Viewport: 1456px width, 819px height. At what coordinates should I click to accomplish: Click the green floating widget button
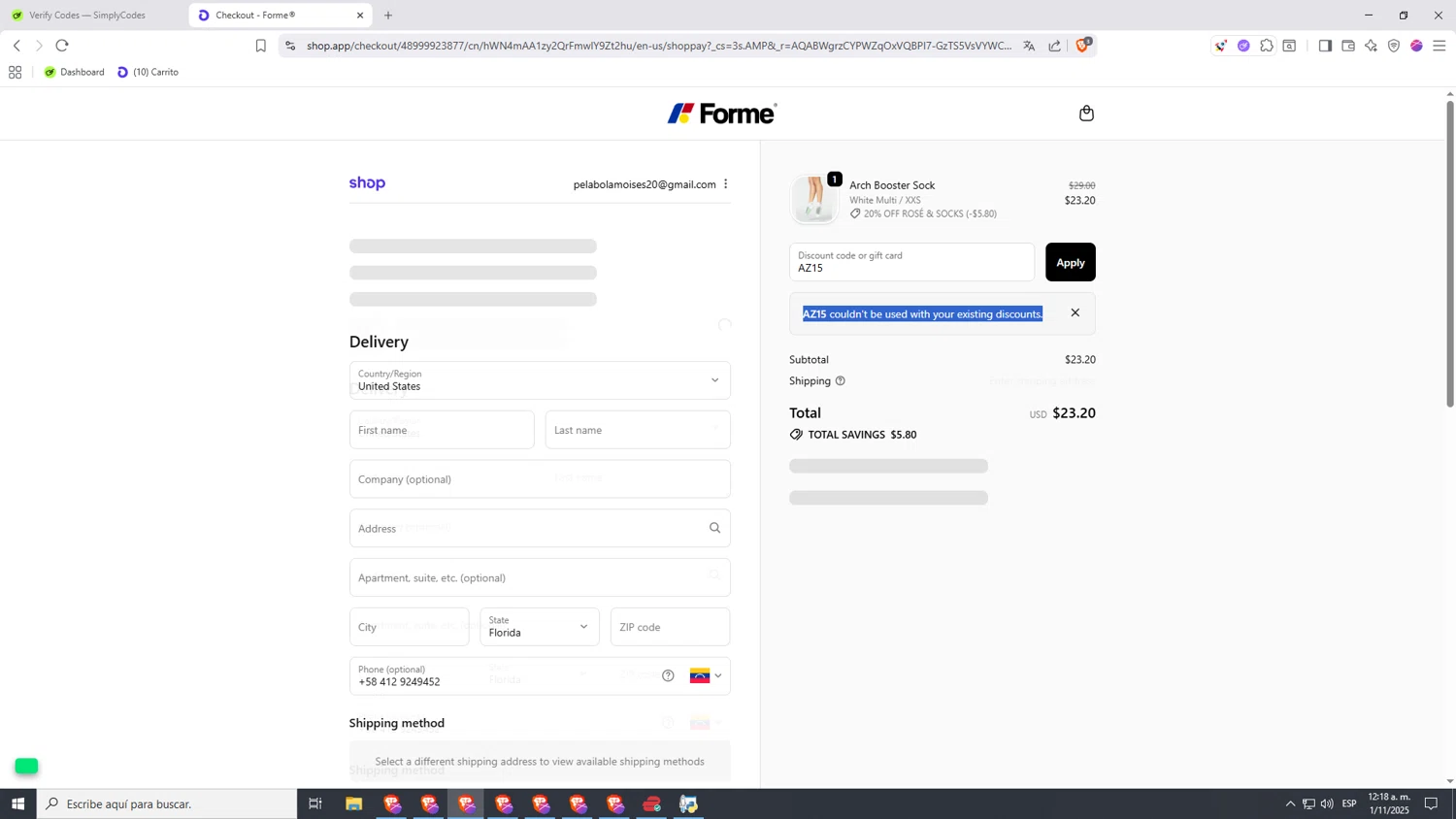26,767
